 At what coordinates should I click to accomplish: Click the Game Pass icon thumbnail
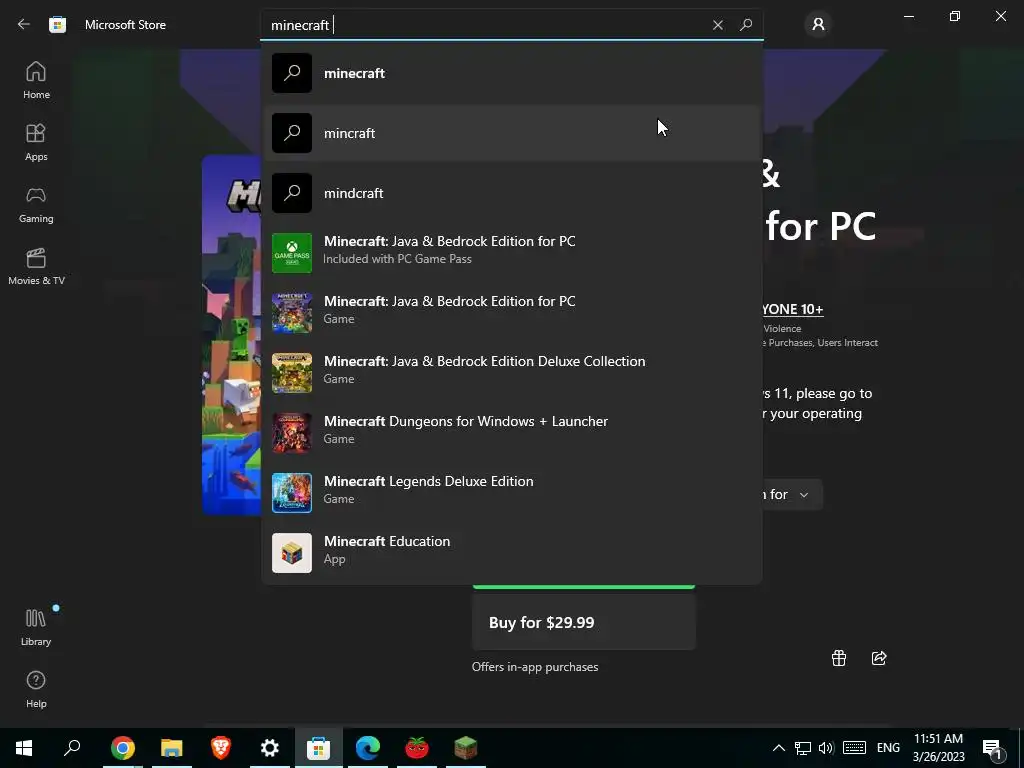click(x=292, y=253)
